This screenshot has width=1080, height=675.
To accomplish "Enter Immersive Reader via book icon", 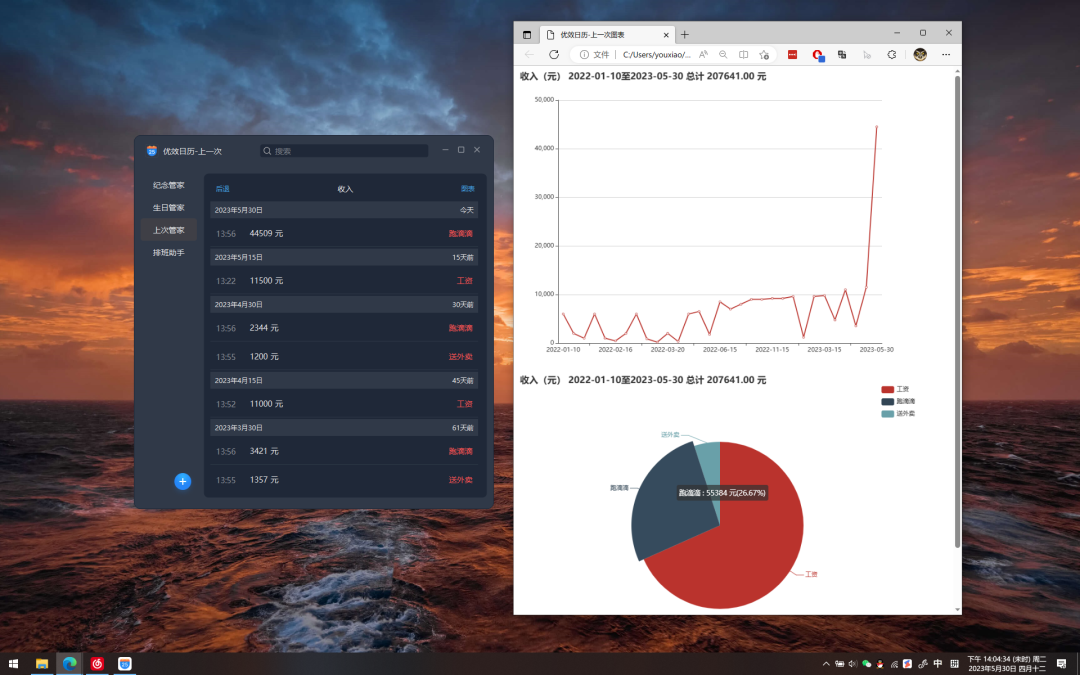I will pyautogui.click(x=743, y=54).
